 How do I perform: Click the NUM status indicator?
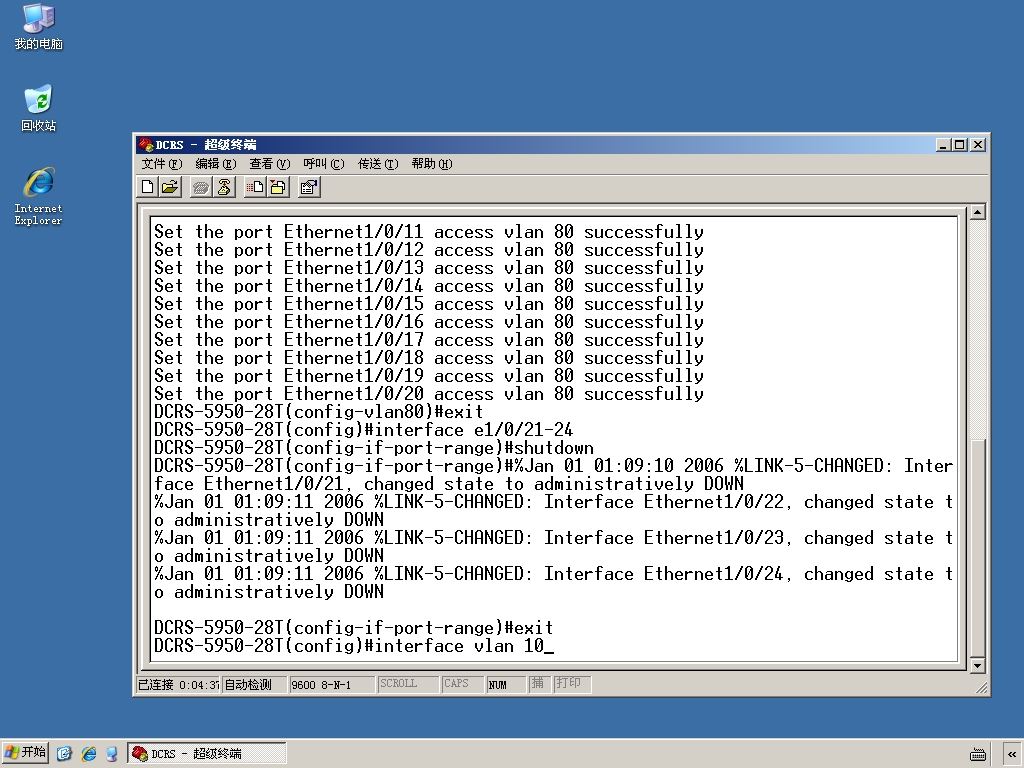[506, 684]
